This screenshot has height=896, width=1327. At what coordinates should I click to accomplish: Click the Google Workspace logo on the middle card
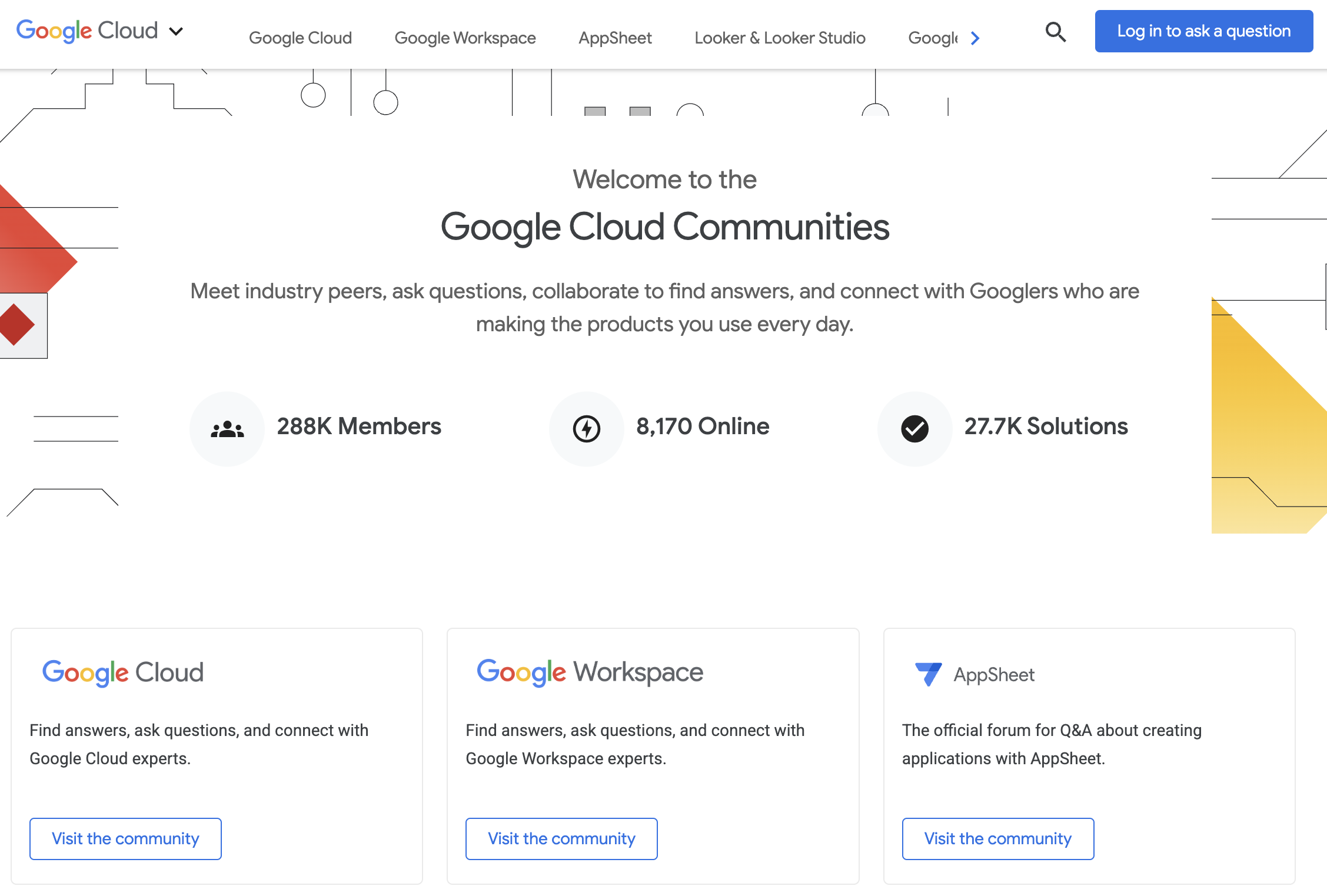pos(589,672)
